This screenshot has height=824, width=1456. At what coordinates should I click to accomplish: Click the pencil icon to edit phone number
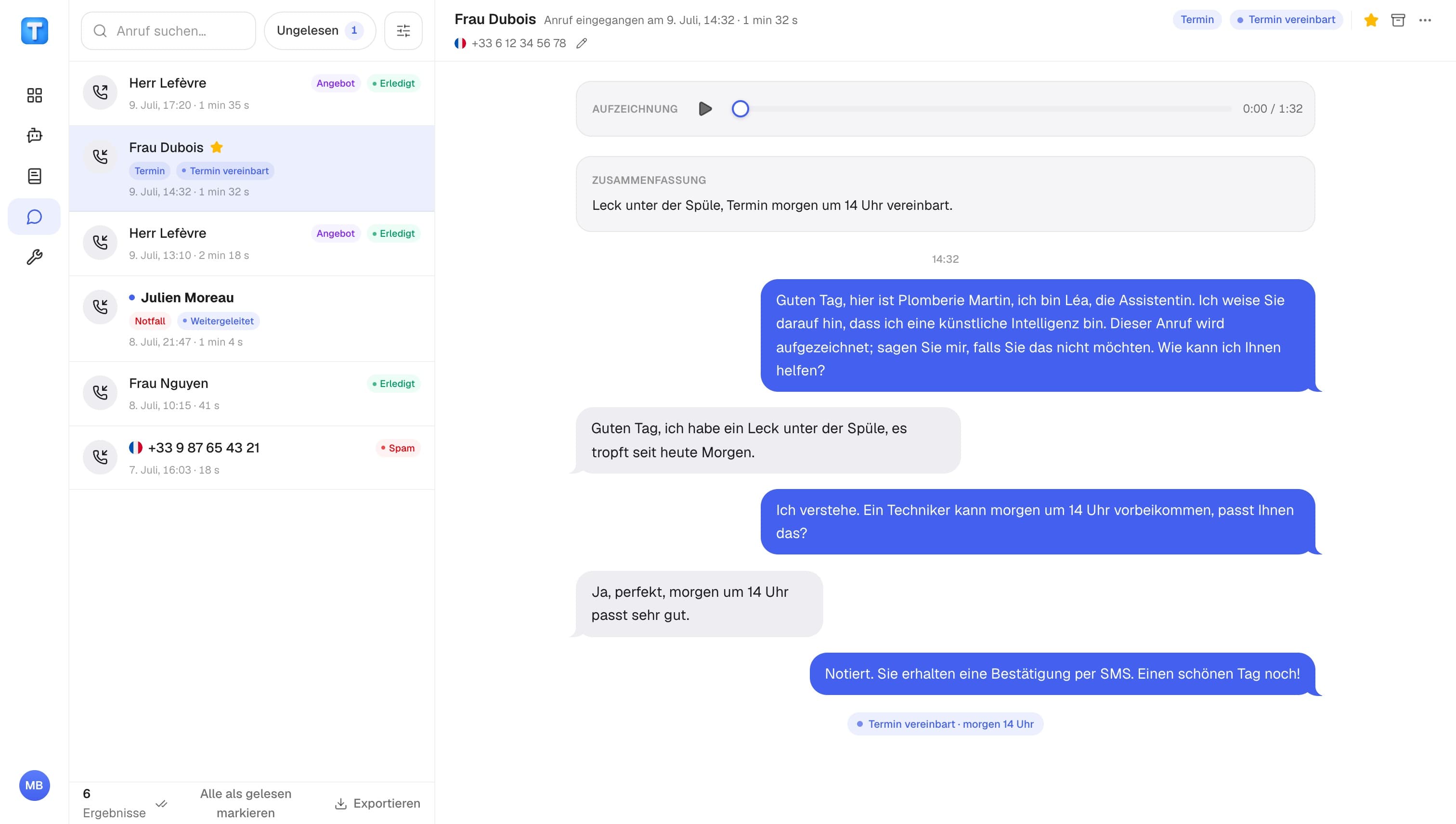581,44
